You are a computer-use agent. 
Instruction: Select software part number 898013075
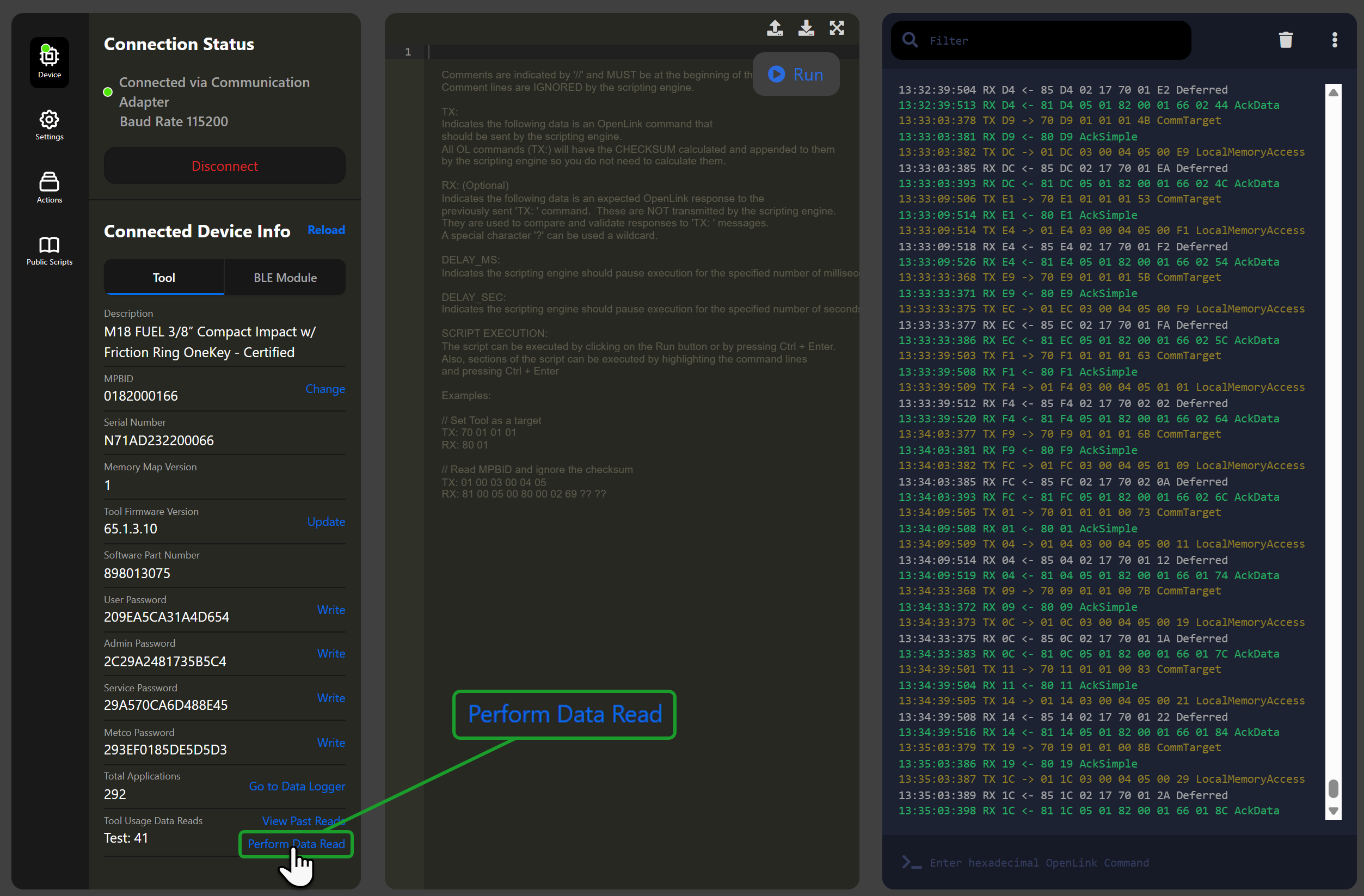(137, 573)
